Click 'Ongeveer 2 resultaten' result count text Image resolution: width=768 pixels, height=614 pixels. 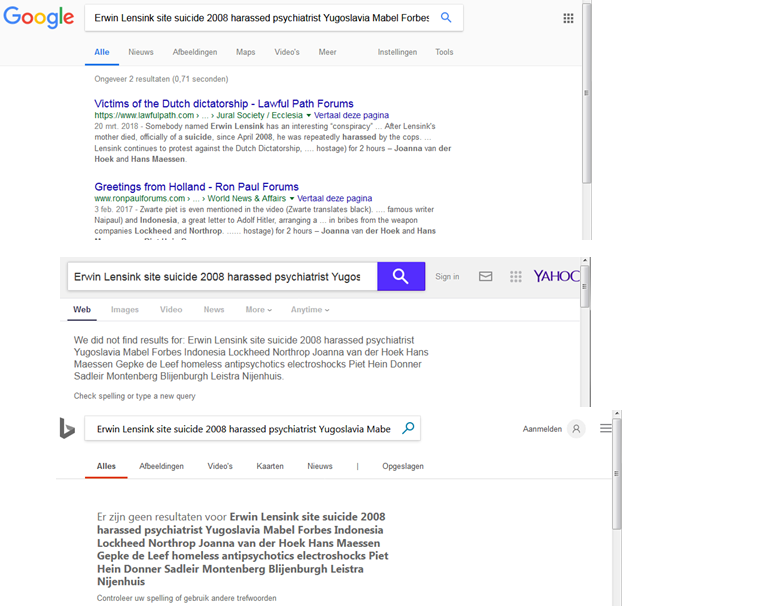[161, 79]
